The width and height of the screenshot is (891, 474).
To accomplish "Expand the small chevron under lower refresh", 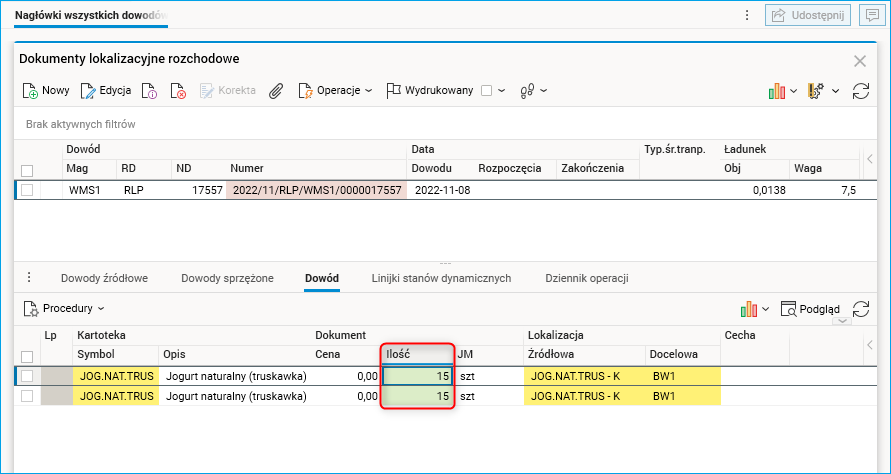I will pos(842,321).
